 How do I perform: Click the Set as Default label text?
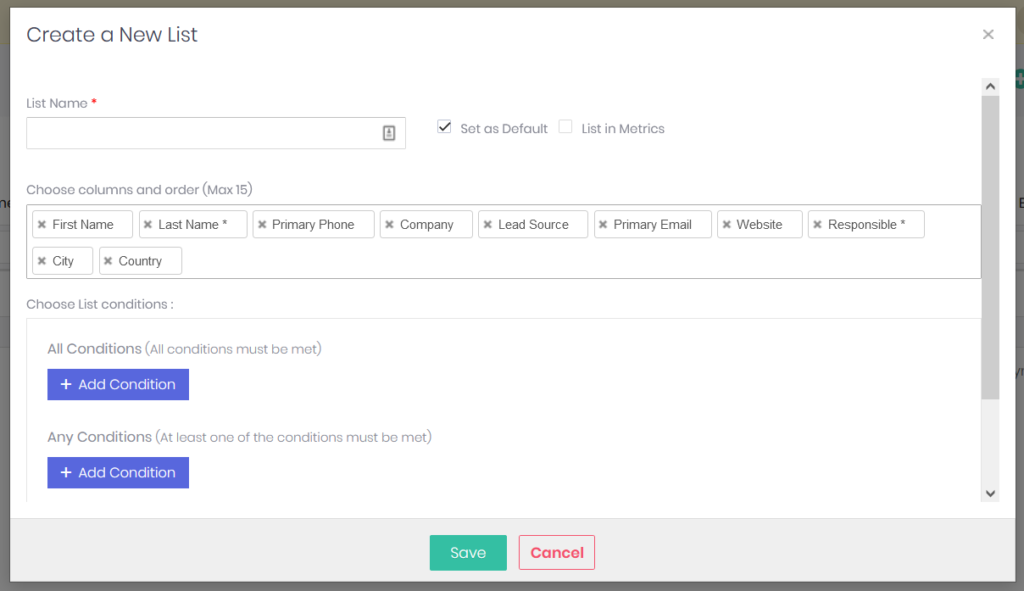point(504,129)
